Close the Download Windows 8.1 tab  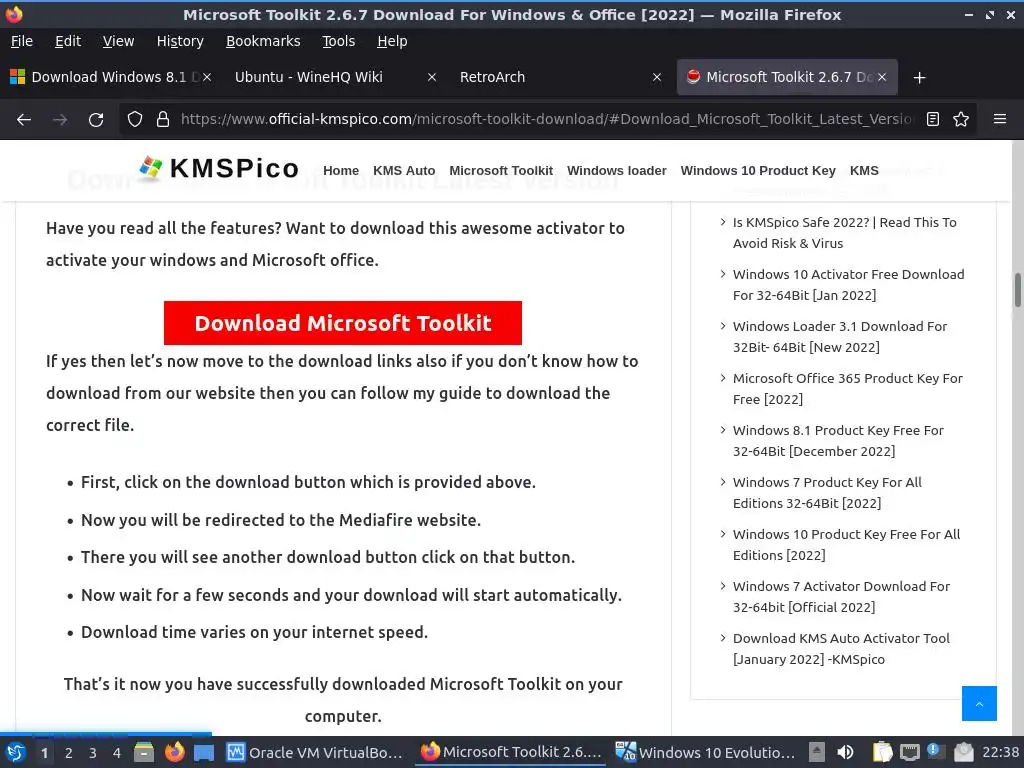(x=206, y=77)
